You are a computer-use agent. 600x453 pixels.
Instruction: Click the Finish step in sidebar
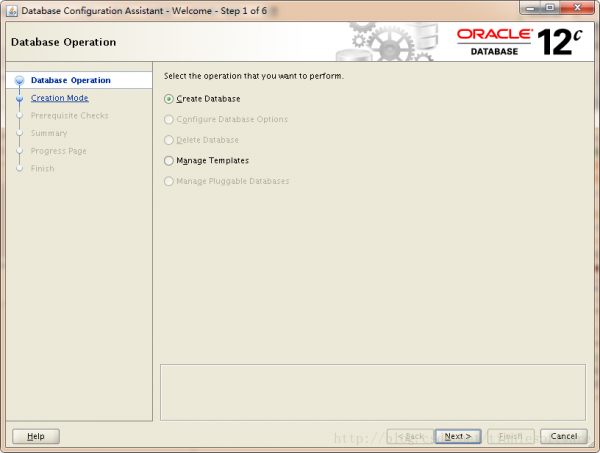pos(42,168)
